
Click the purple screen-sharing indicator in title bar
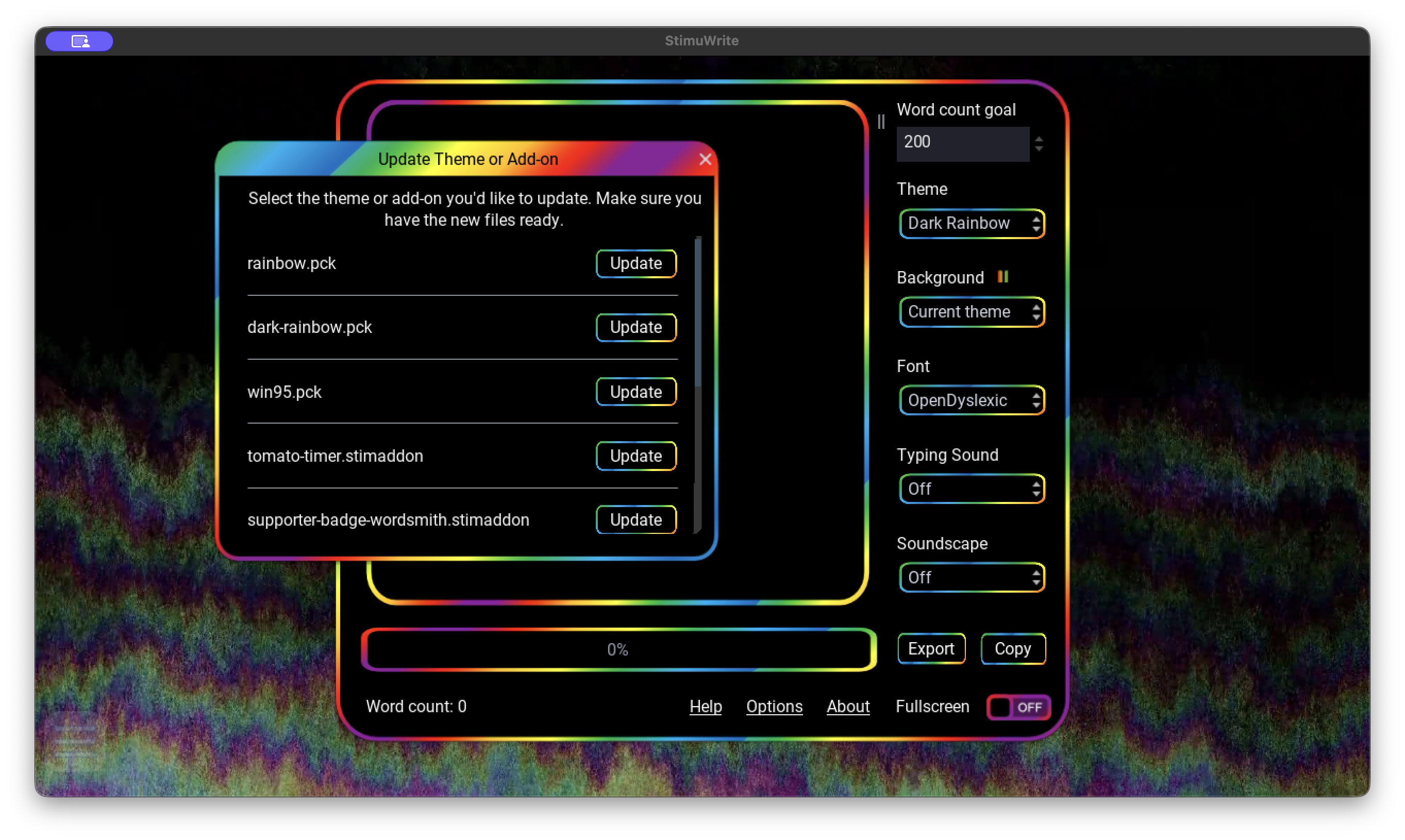pyautogui.click(x=79, y=41)
